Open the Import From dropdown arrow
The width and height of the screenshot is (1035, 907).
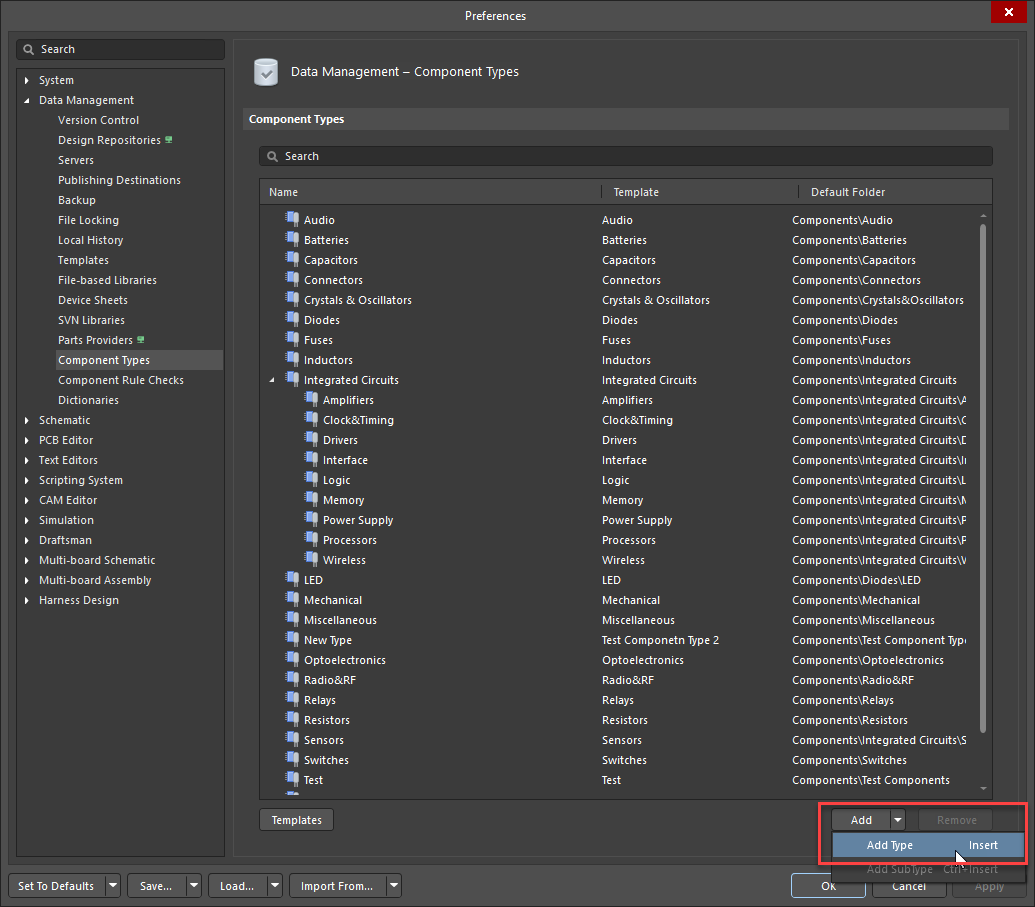click(x=393, y=886)
